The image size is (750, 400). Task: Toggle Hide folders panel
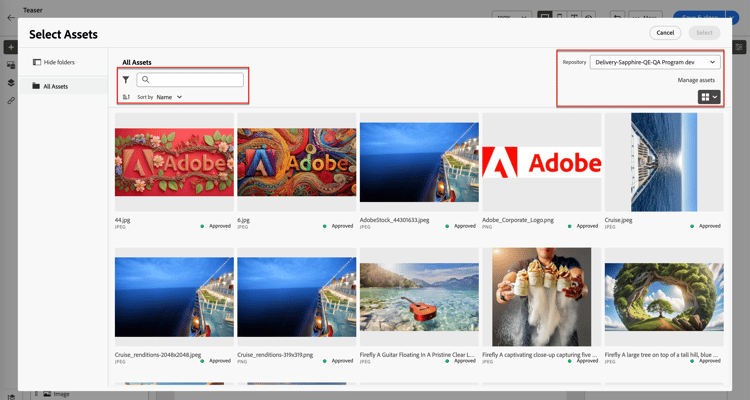[x=54, y=62]
